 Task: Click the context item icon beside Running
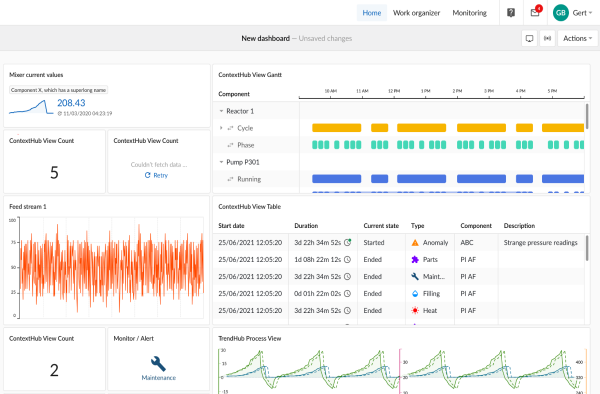tap(230, 179)
